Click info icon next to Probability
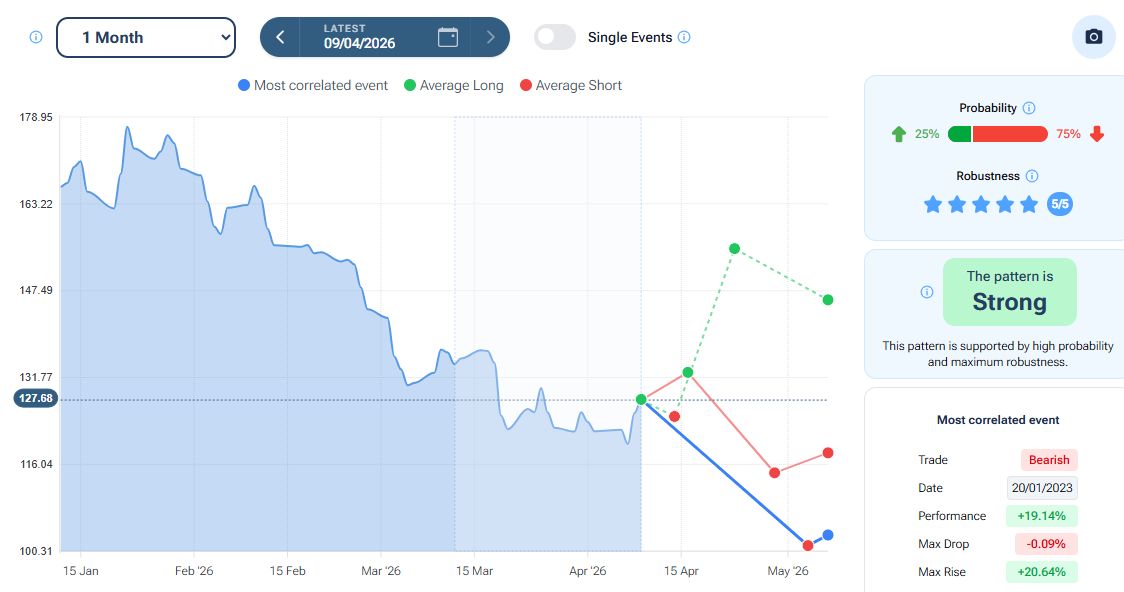 pos(1029,108)
